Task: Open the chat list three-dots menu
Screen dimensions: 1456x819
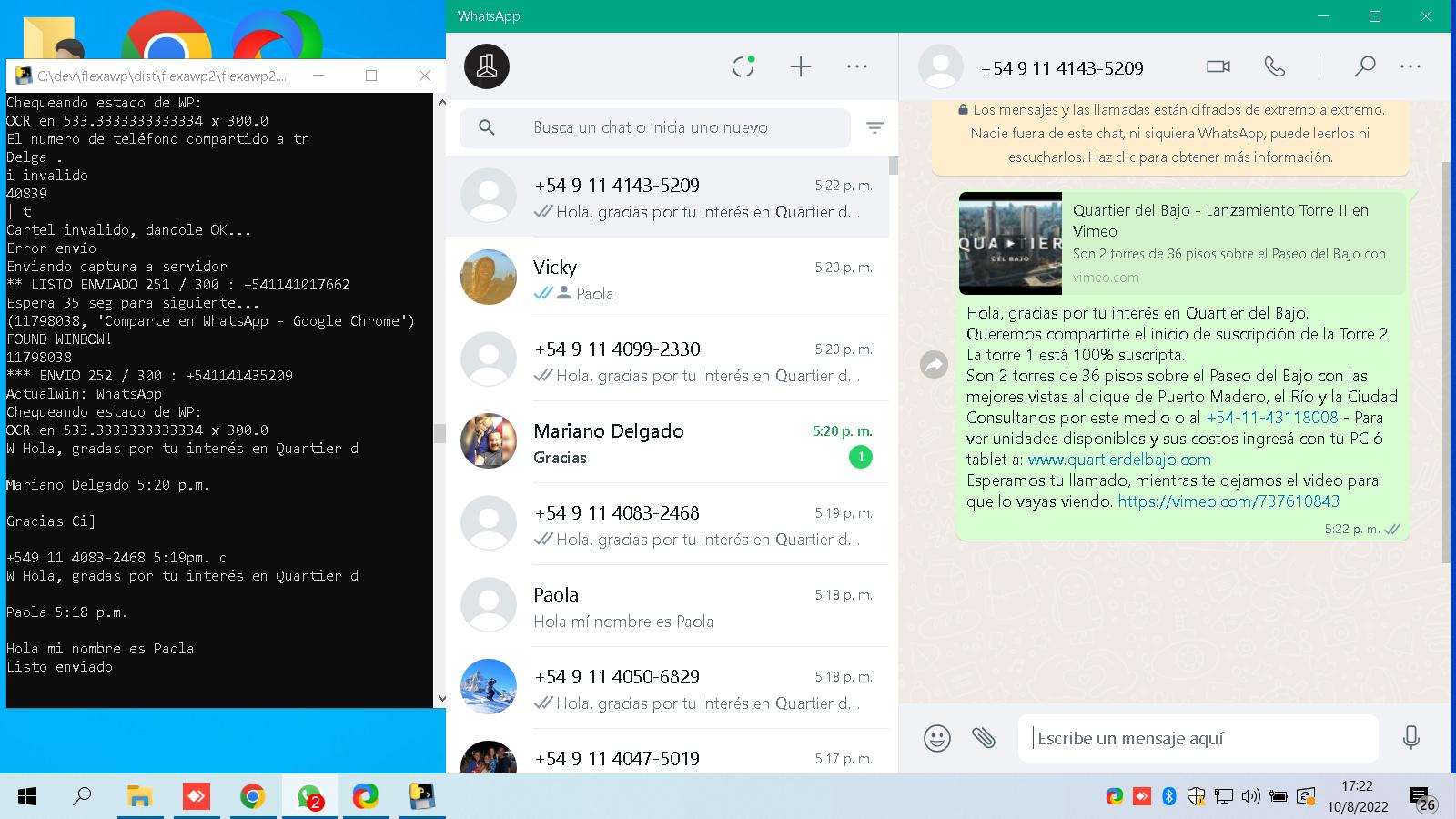Action: pyautogui.click(x=857, y=66)
